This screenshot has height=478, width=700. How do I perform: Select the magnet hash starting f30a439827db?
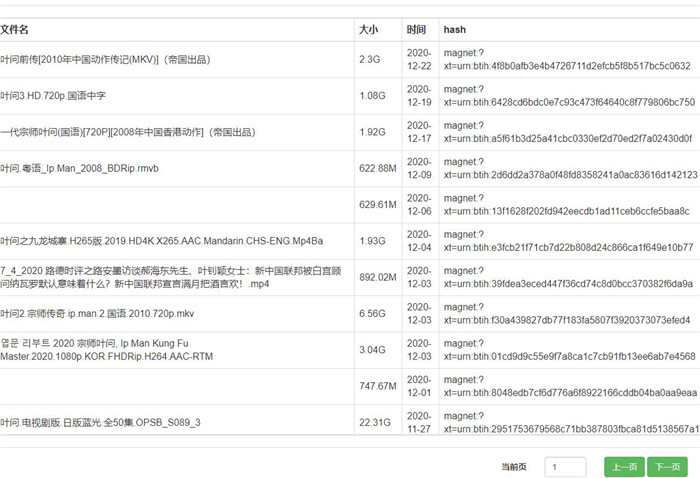[x=567, y=313]
